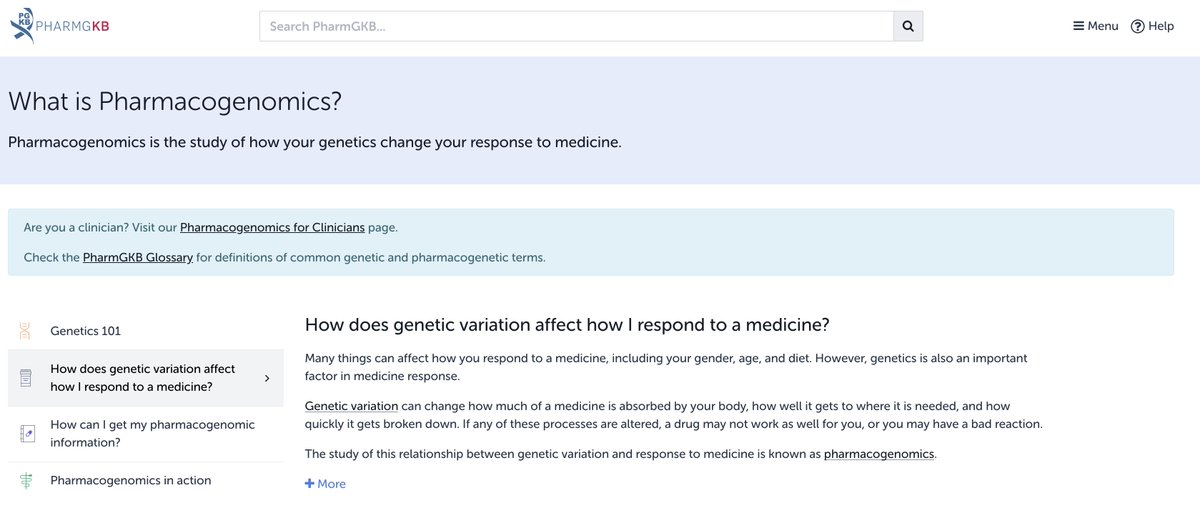Click the pharmacogenomic information report icon
The width and height of the screenshot is (1200, 513).
pyautogui.click(x=27, y=433)
